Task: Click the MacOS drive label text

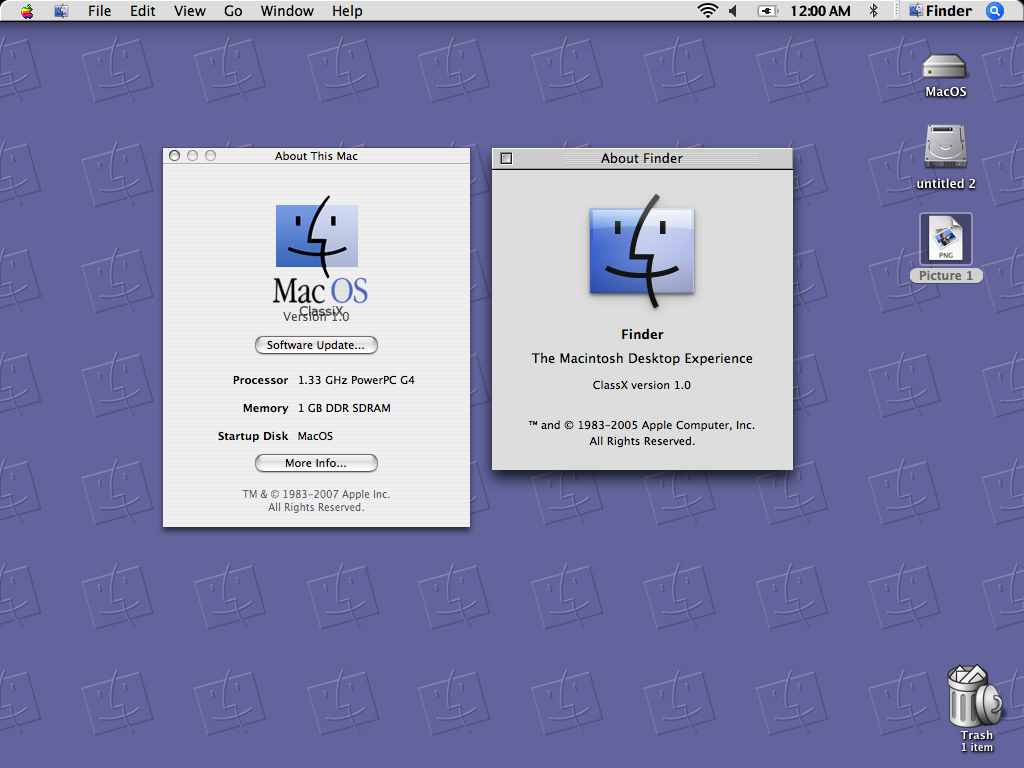Action: pos(945,92)
